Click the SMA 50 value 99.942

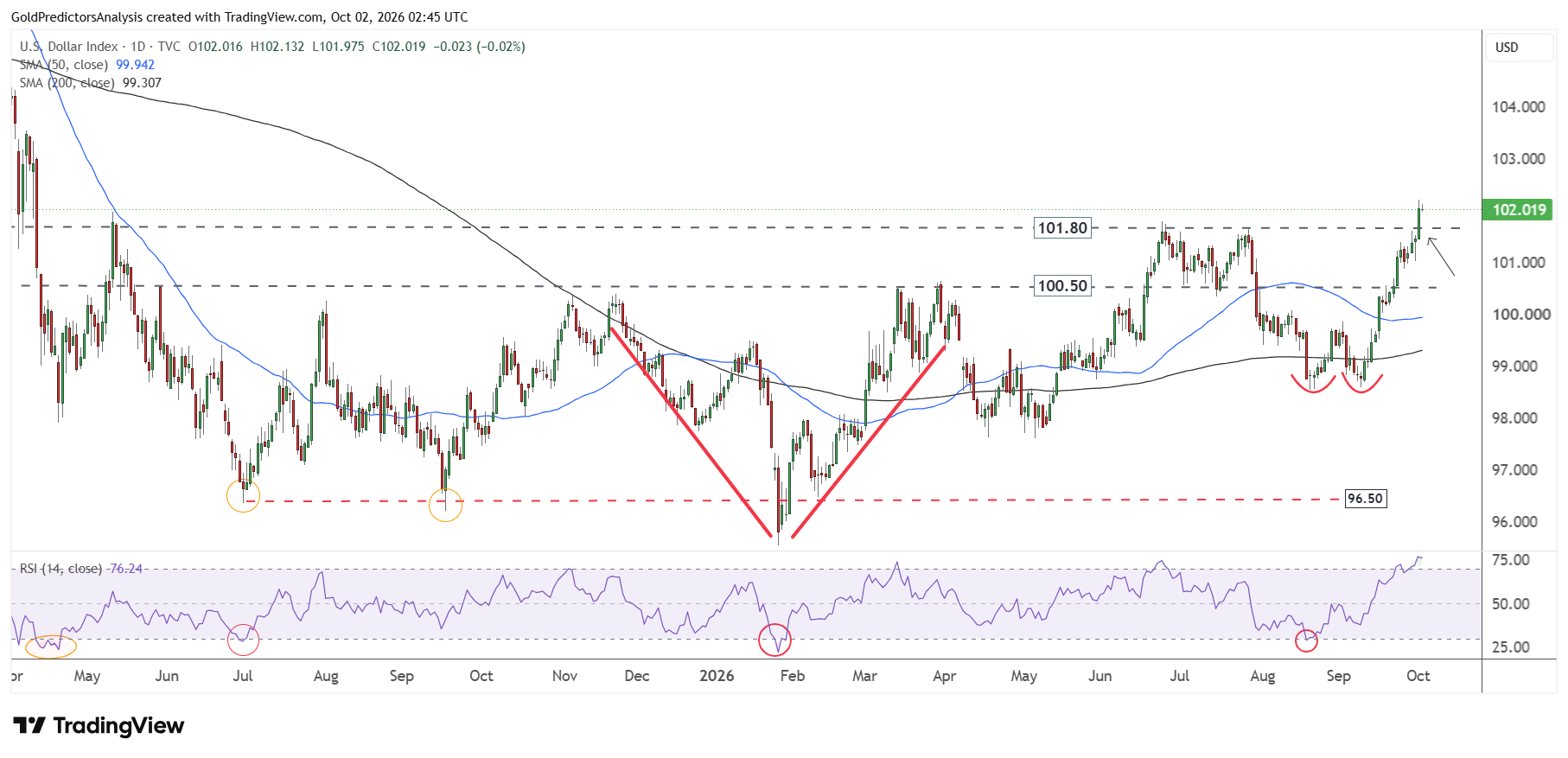[x=136, y=65]
